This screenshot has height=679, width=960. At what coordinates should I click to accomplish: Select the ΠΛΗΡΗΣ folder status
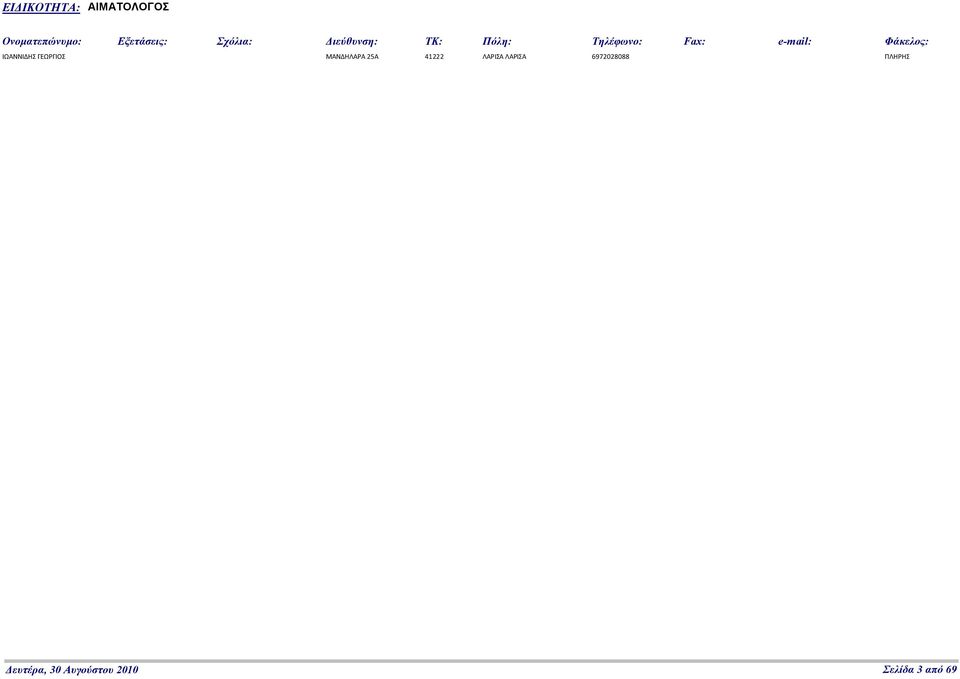(897, 56)
